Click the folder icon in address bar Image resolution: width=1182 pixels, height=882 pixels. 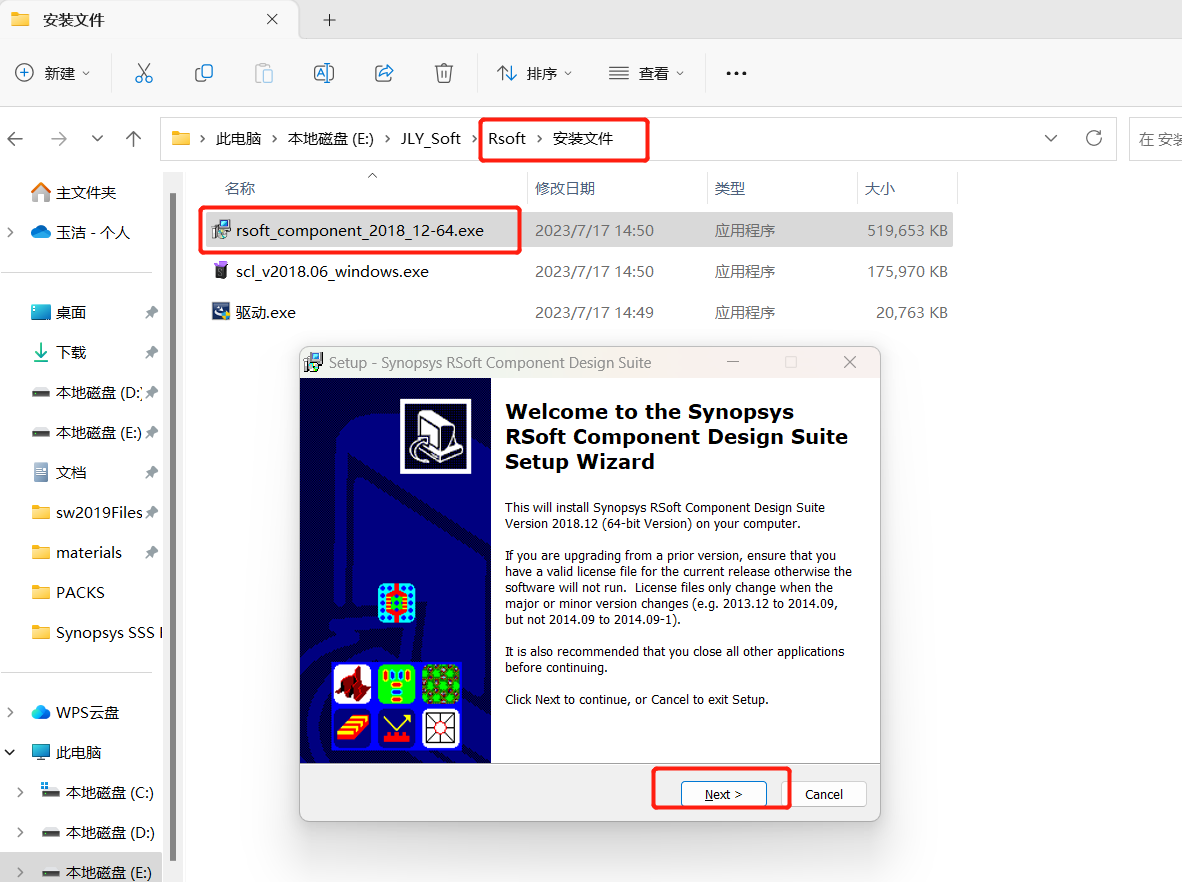(x=181, y=138)
